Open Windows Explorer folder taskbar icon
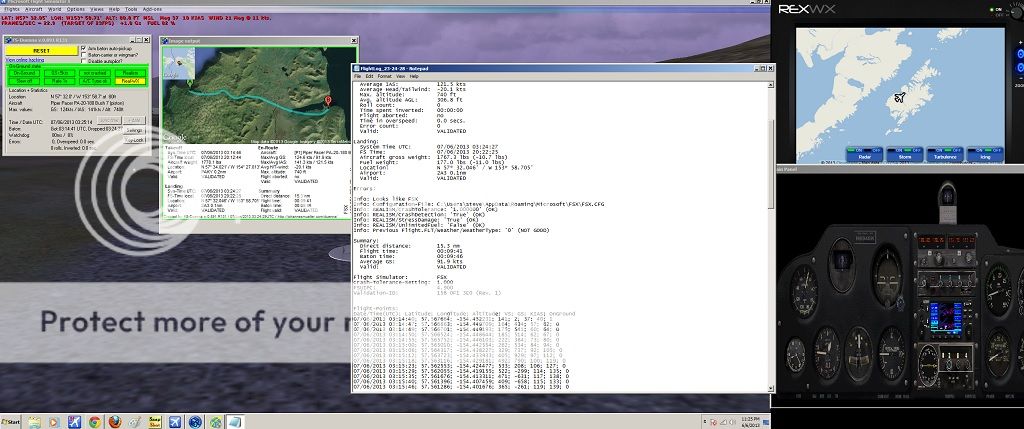1024x429 pixels. [34, 422]
